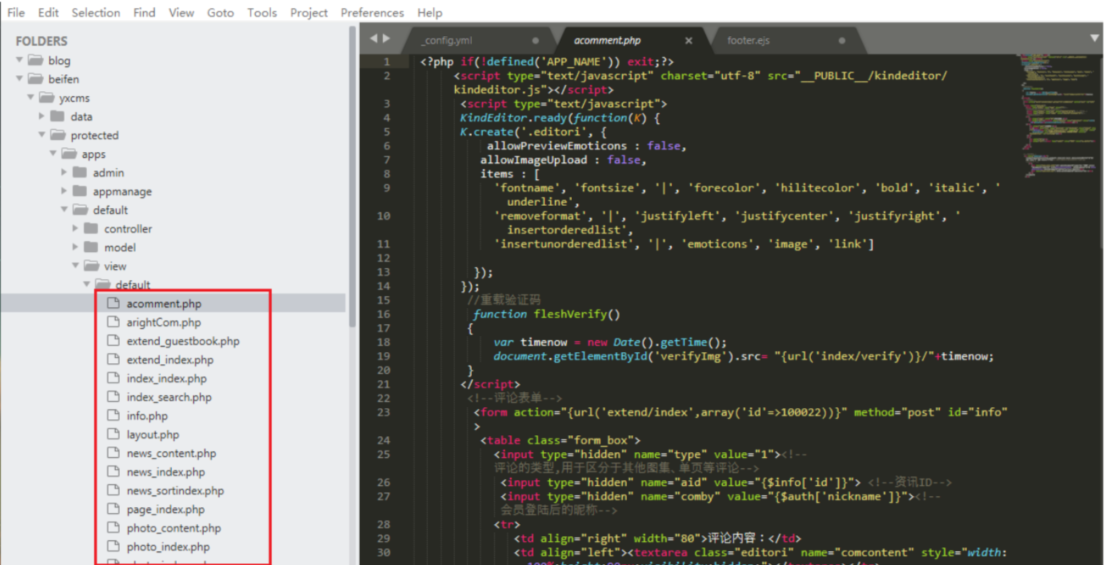
Task: Close the acomment.php tab
Action: (x=688, y=41)
